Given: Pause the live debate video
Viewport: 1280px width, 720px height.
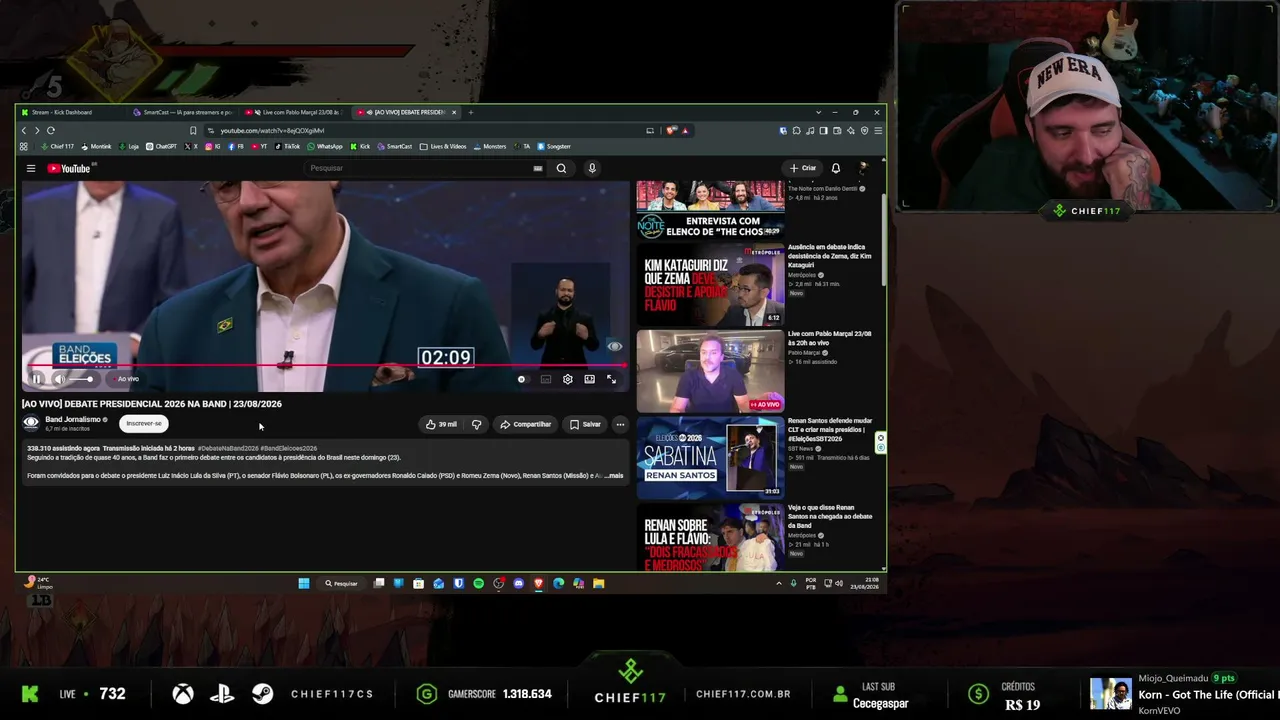Looking at the screenshot, I should pos(37,379).
